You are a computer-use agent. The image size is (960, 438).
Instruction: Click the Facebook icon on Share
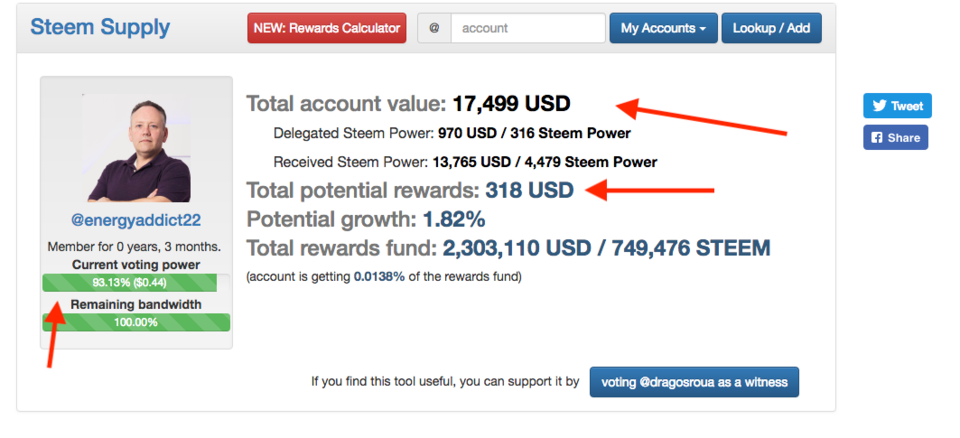(x=877, y=138)
